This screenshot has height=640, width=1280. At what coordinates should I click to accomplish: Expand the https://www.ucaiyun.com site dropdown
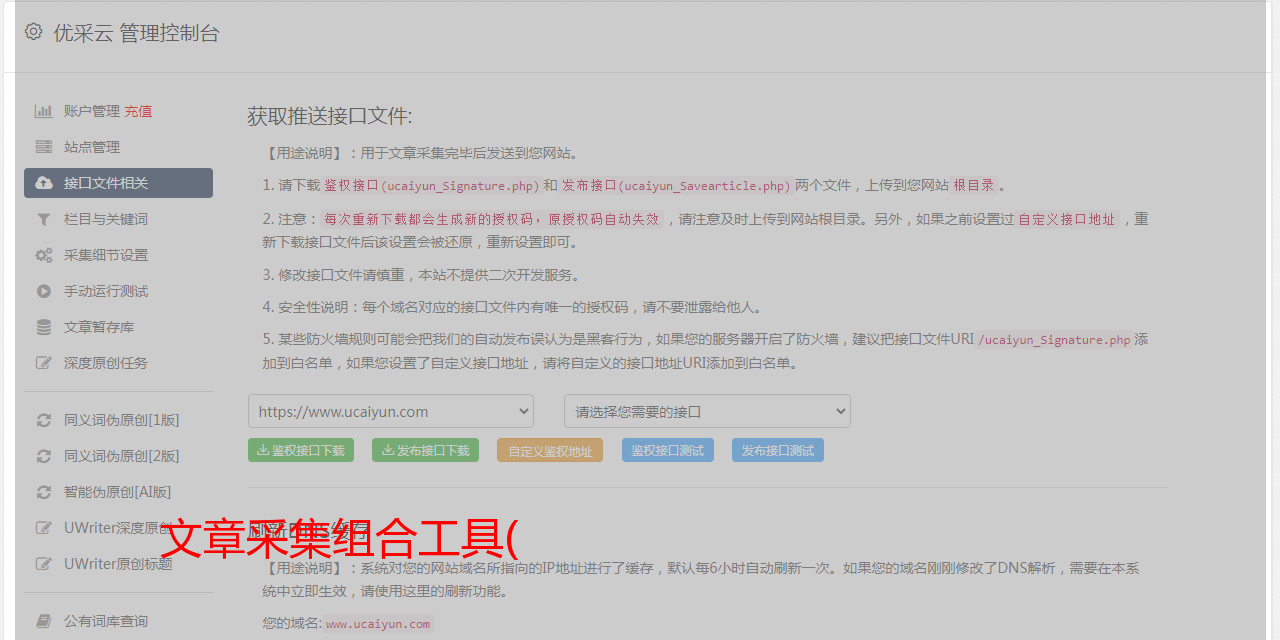point(391,411)
